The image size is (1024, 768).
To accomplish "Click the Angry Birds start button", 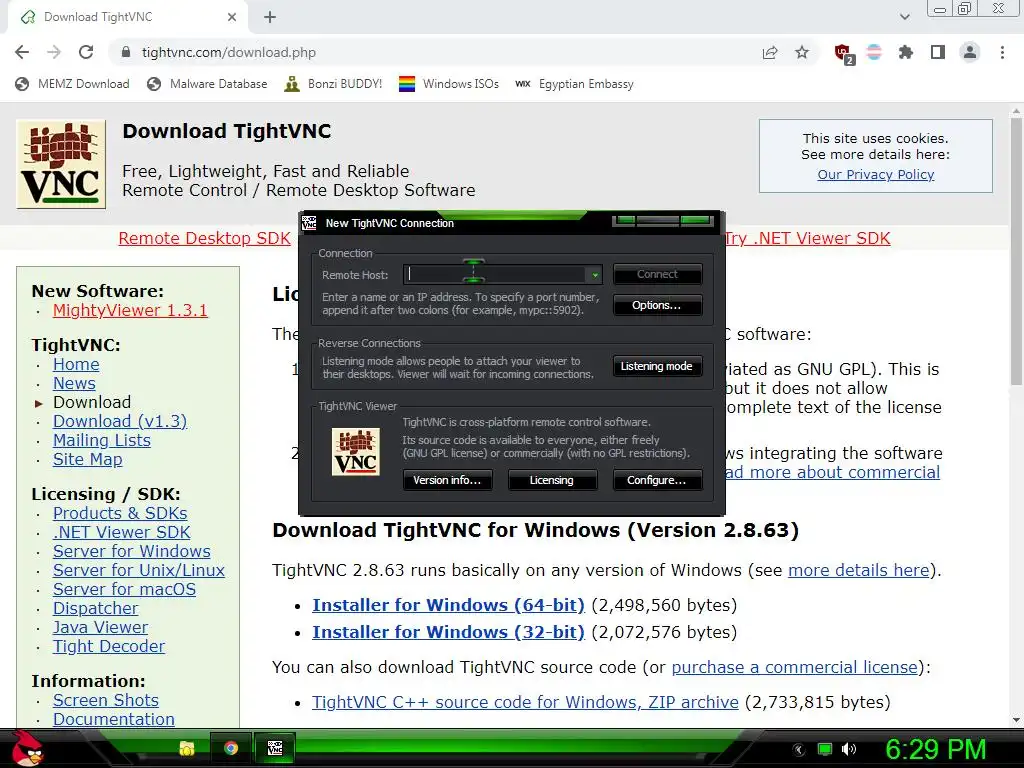I will click(27, 748).
